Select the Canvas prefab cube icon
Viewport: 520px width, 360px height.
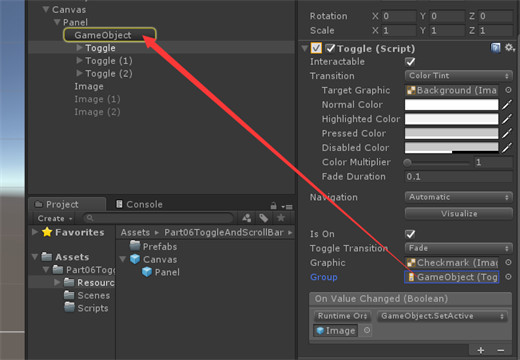pyautogui.click(x=135, y=259)
